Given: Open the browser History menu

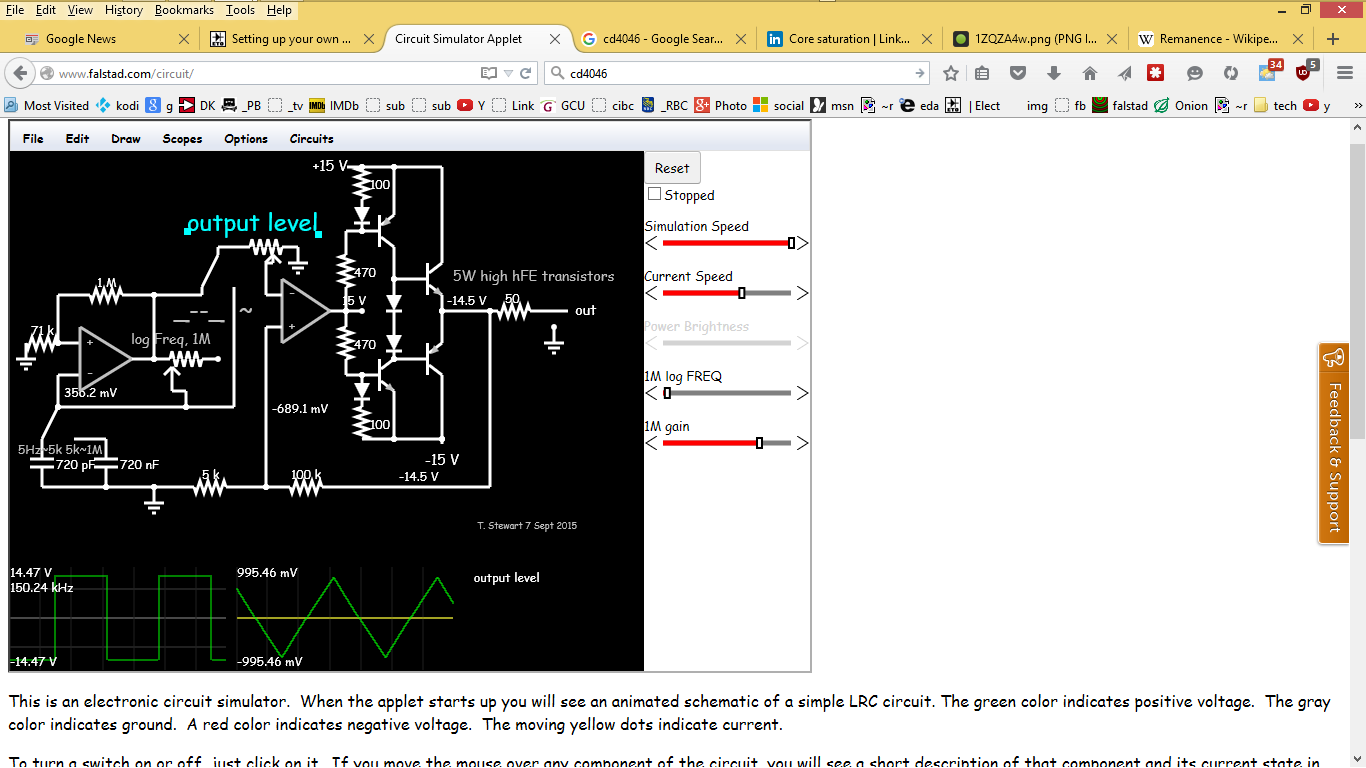Looking at the screenshot, I should click(x=124, y=10).
